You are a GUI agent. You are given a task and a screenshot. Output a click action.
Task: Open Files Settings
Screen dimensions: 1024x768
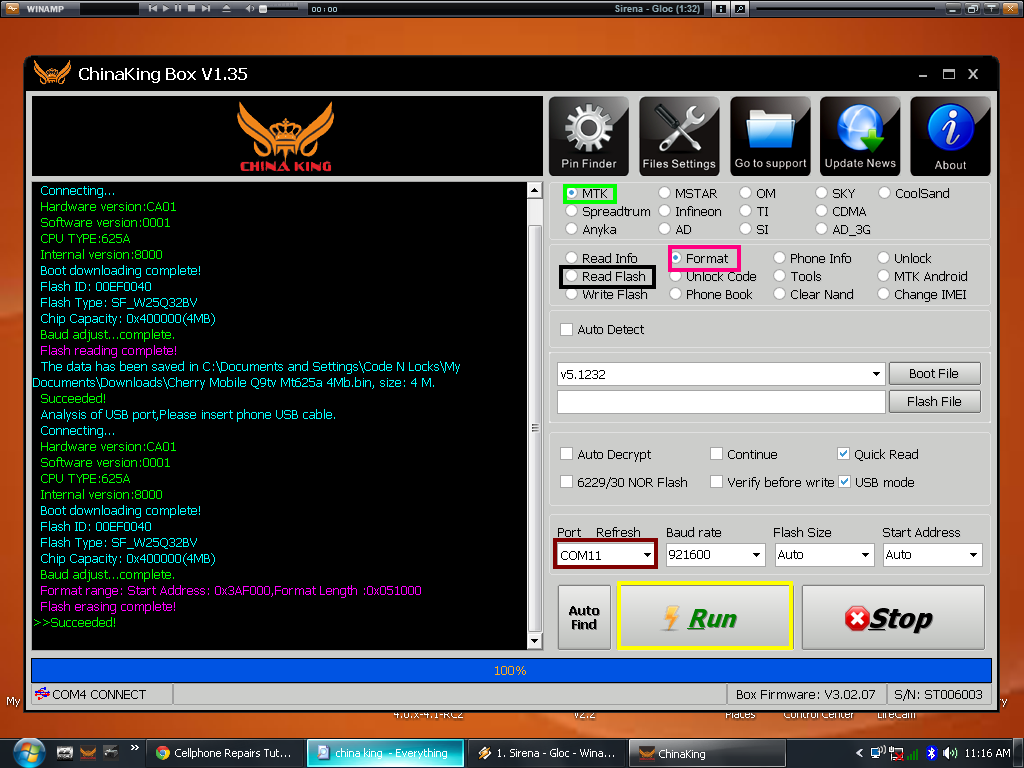pyautogui.click(x=679, y=136)
